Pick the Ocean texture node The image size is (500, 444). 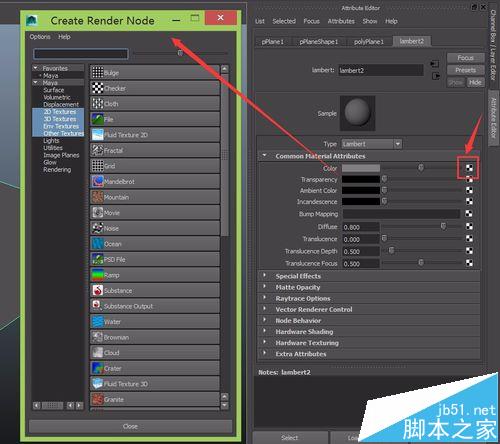(x=155, y=244)
